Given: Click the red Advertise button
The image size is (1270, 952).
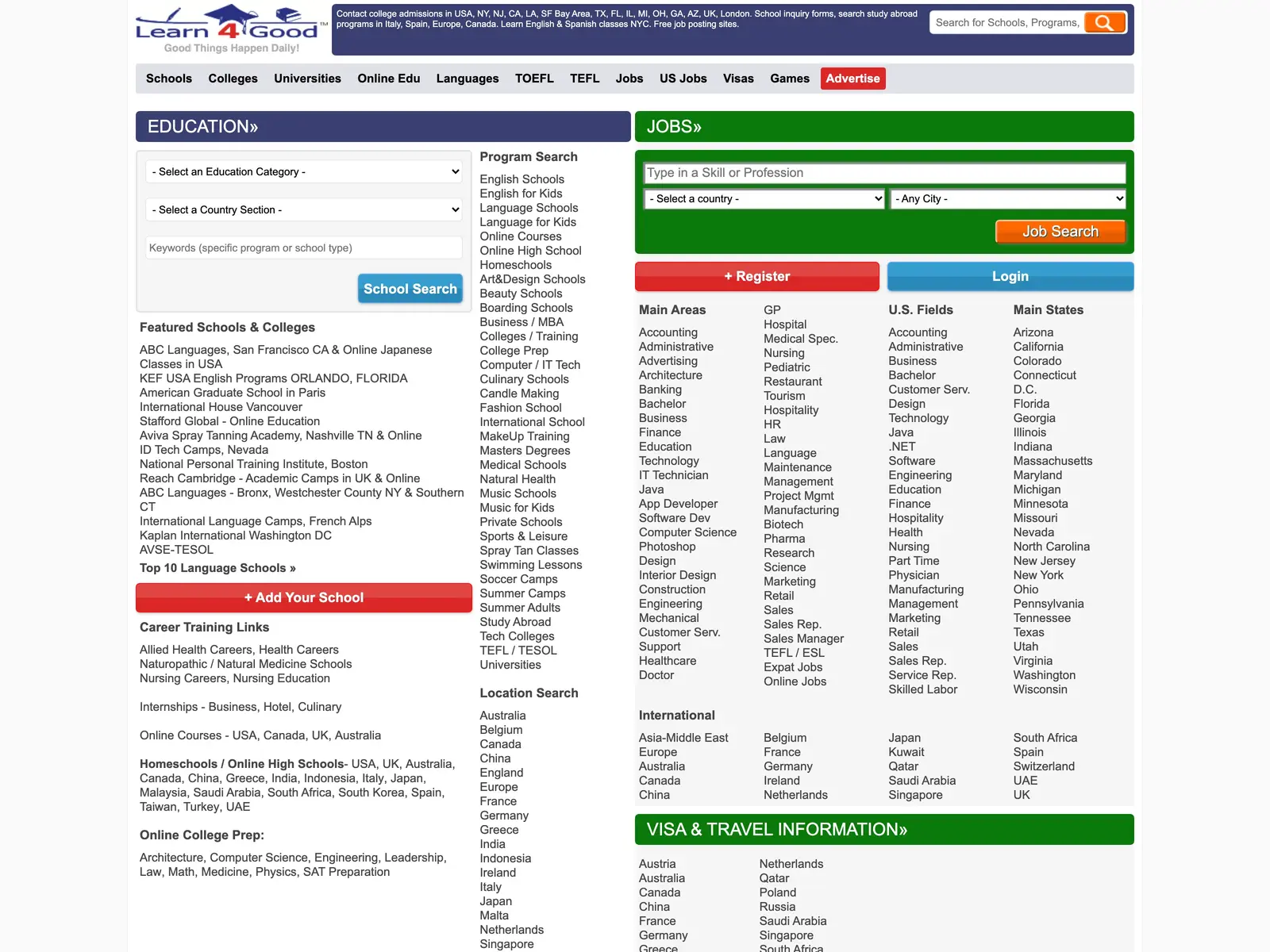Looking at the screenshot, I should [x=852, y=79].
